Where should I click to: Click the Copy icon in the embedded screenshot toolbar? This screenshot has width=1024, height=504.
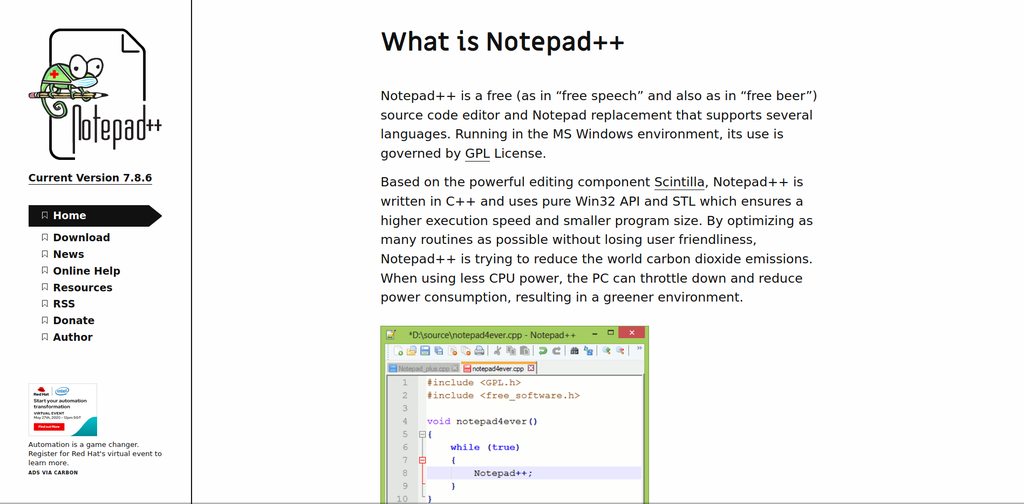(x=511, y=351)
